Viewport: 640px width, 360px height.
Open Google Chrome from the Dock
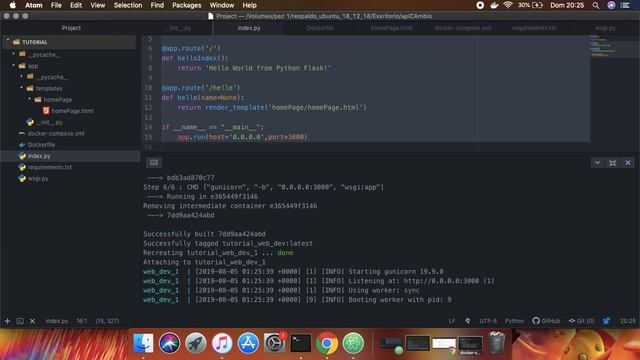[327, 343]
